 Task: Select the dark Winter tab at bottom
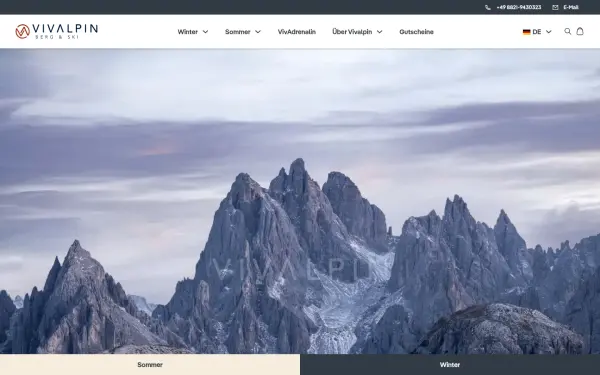450,365
